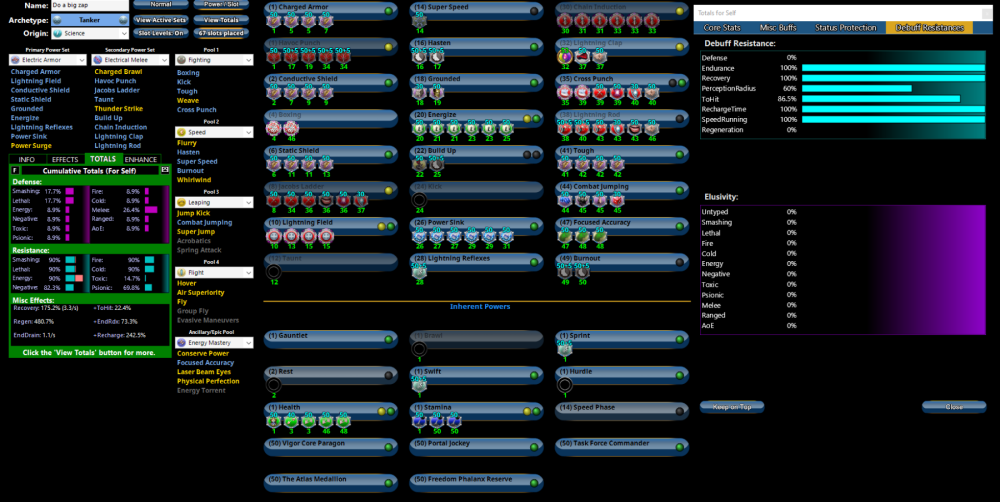Open the Archetype dropdown showing Tanker
Image resolution: width=1000 pixels, height=502 pixels.
click(89, 19)
